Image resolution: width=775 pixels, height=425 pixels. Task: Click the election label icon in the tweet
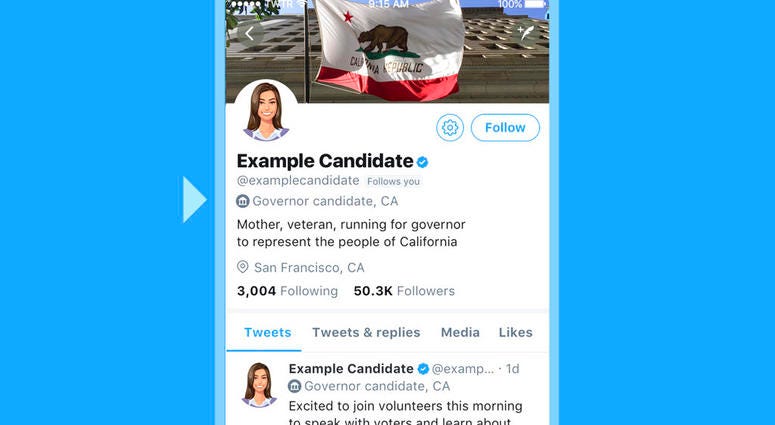click(295, 386)
